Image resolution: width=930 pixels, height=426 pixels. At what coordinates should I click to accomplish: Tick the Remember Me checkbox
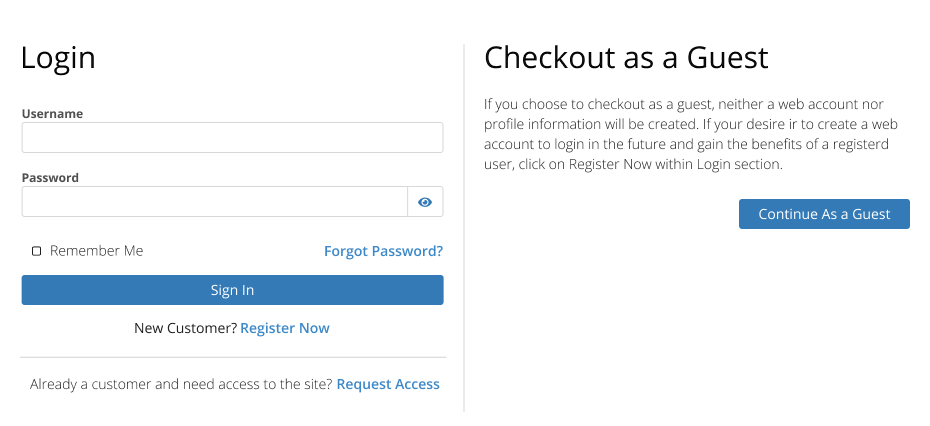pyautogui.click(x=36, y=251)
